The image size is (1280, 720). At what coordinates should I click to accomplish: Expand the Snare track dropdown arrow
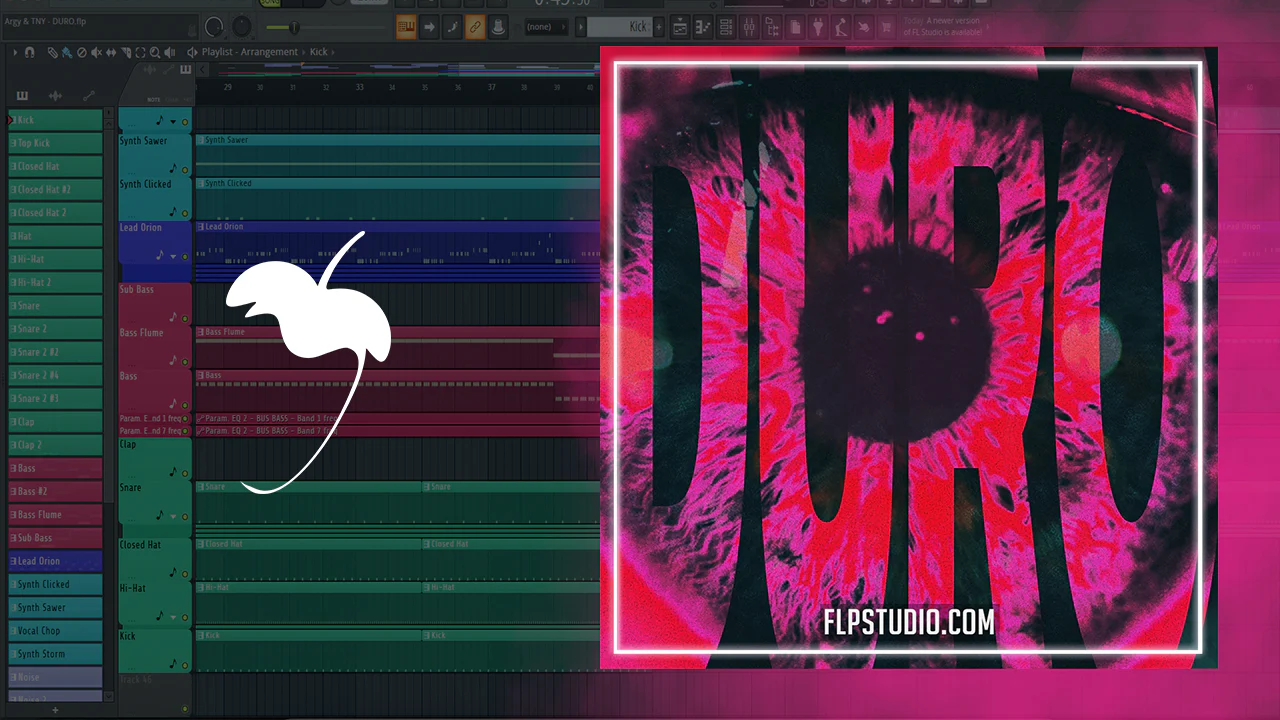[173, 517]
